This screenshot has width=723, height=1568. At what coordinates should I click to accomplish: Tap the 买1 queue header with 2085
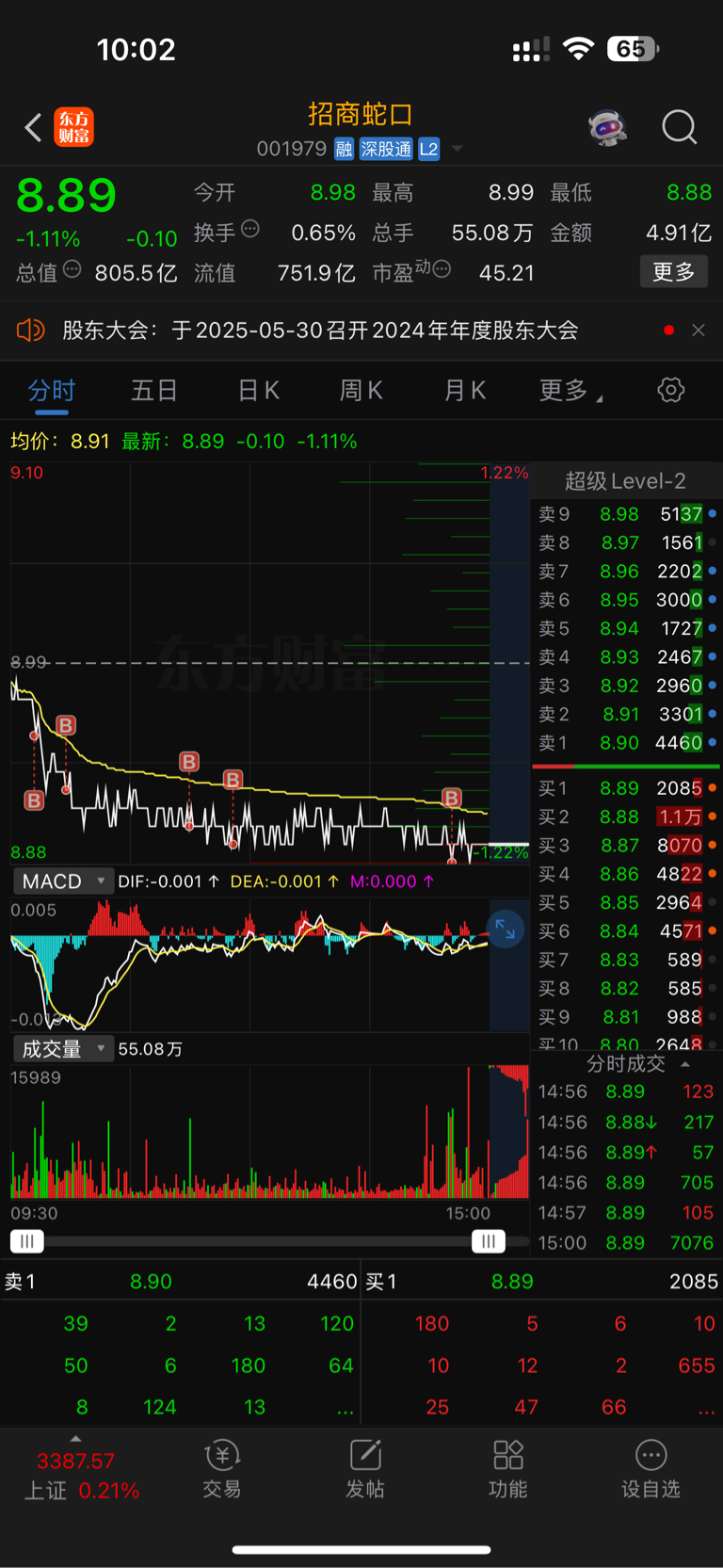pos(542,1282)
